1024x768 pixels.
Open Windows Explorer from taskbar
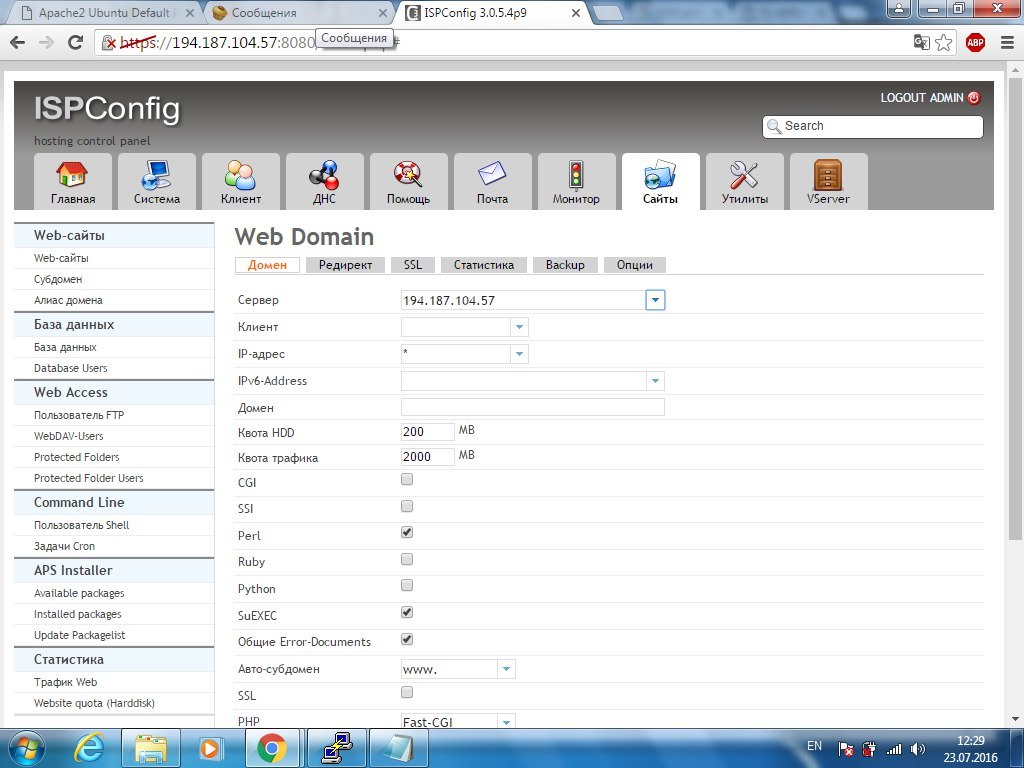tap(151, 748)
